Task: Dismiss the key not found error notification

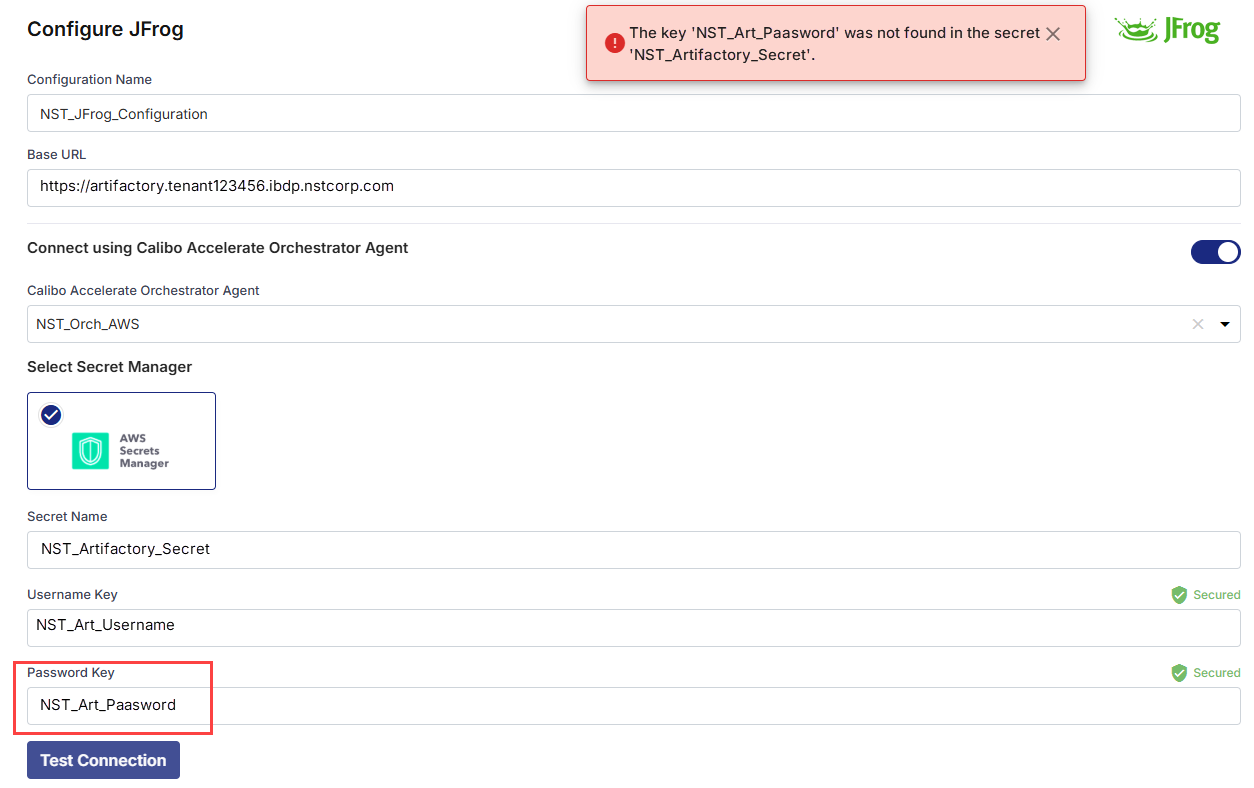Action: pos(1052,34)
